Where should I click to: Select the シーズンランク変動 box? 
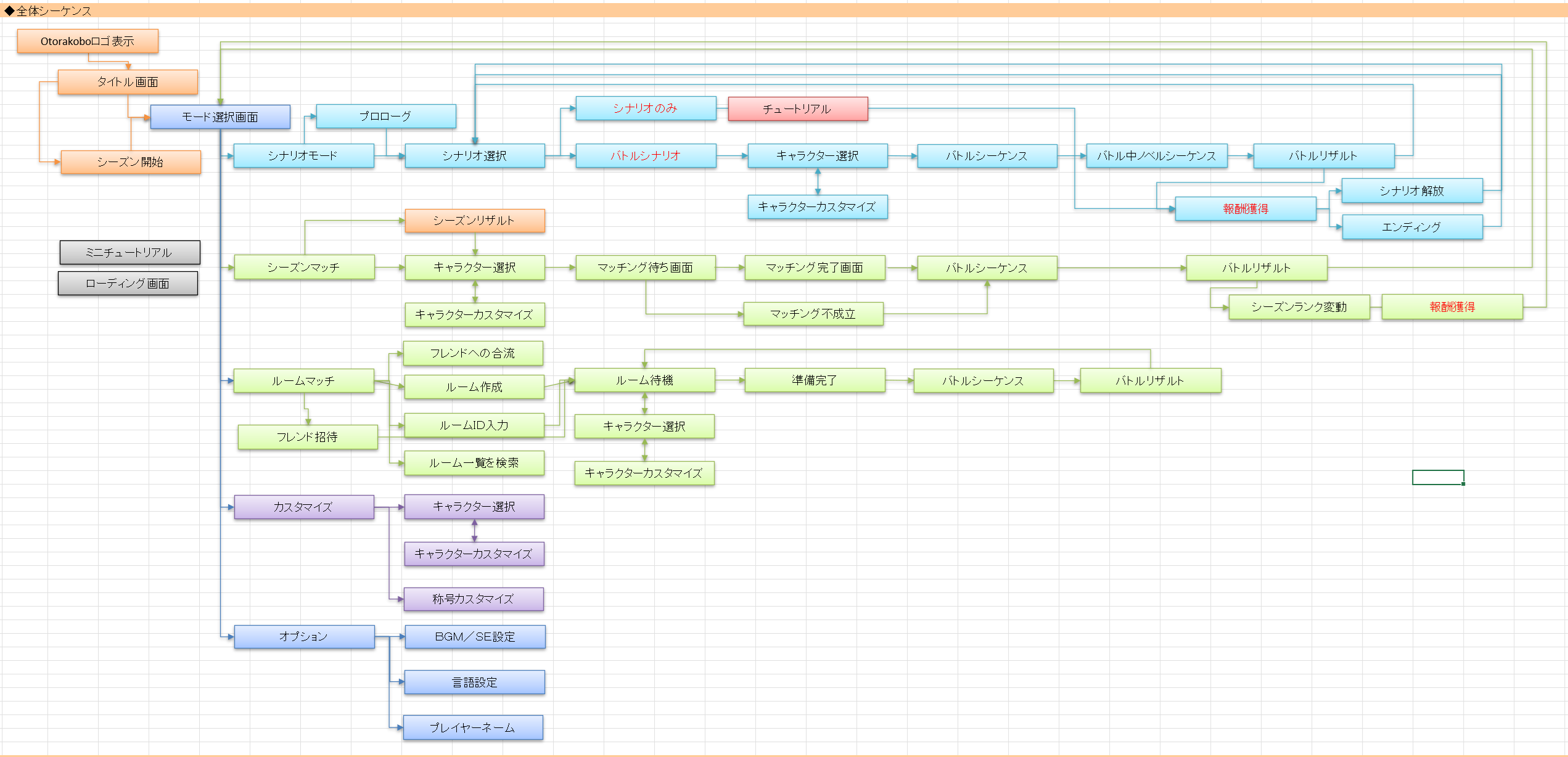click(1299, 307)
